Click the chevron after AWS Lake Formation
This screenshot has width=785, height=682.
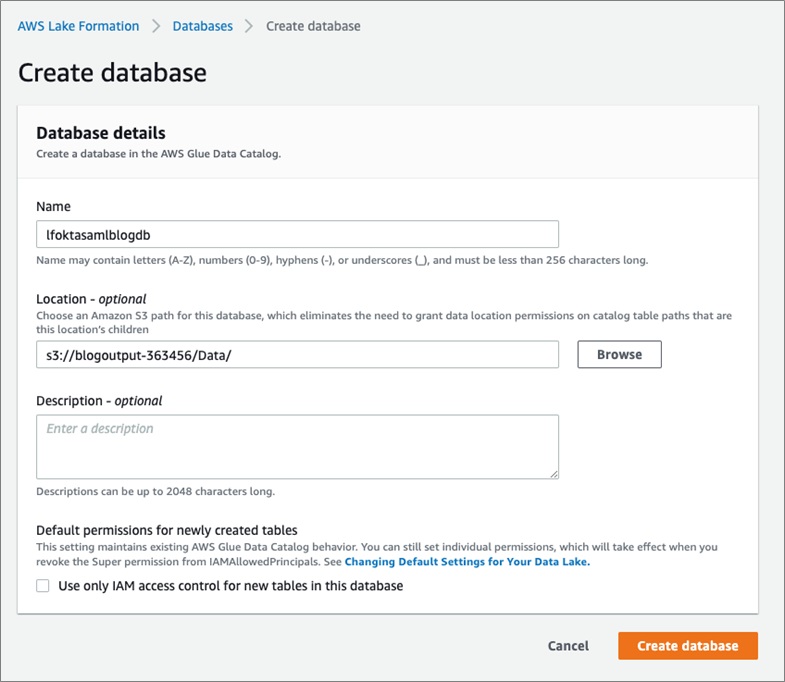click(x=156, y=26)
